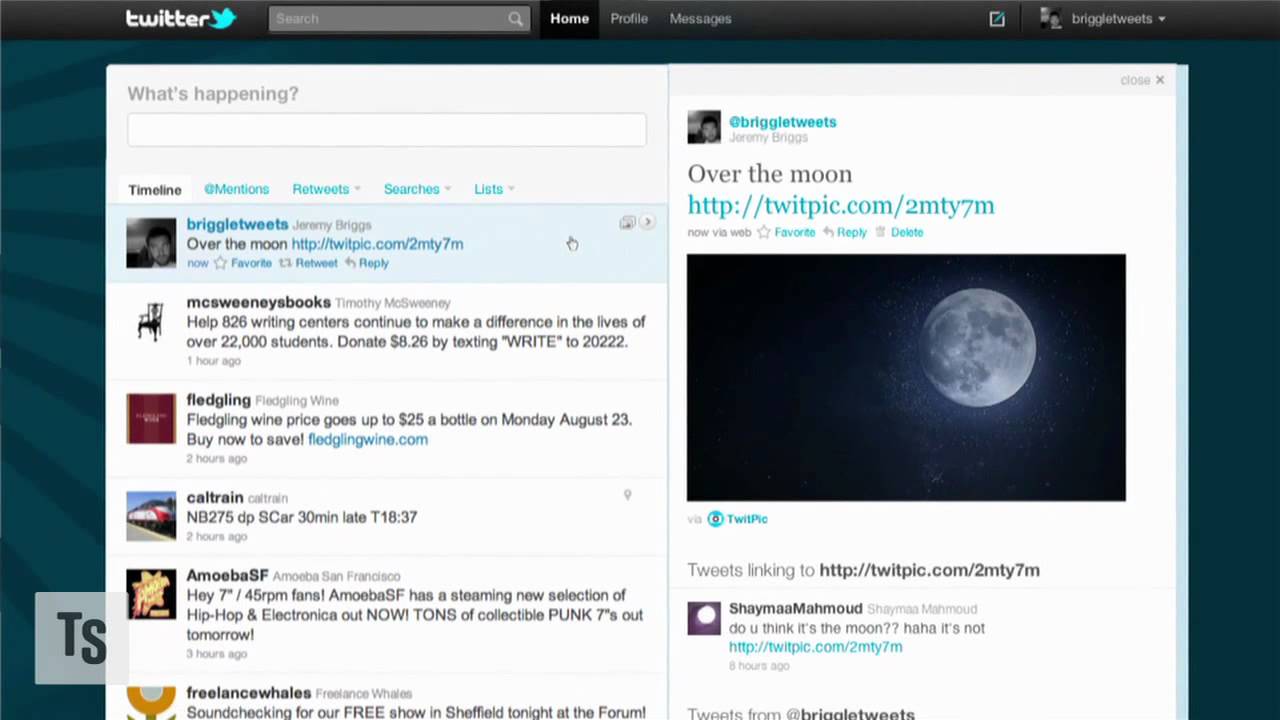Open the fledgling username link
The width and height of the screenshot is (1280, 720).
point(218,400)
